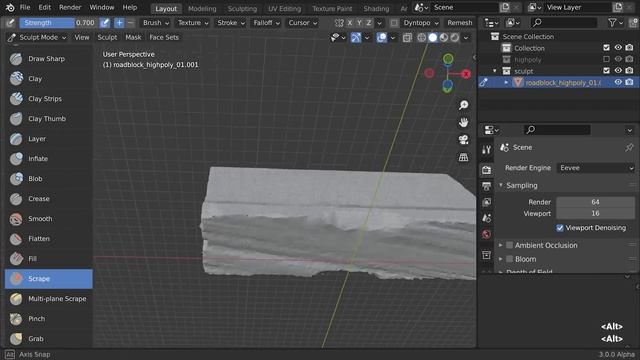The height and width of the screenshot is (360, 640).
Task: Select the Layer brush
Action: tap(49, 139)
